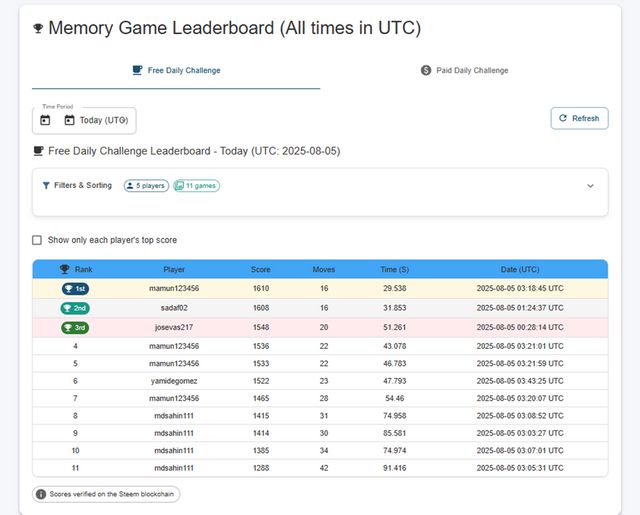Click the Scores verified on the Steem blockchain chip
This screenshot has width=640, height=515.
tap(106, 494)
